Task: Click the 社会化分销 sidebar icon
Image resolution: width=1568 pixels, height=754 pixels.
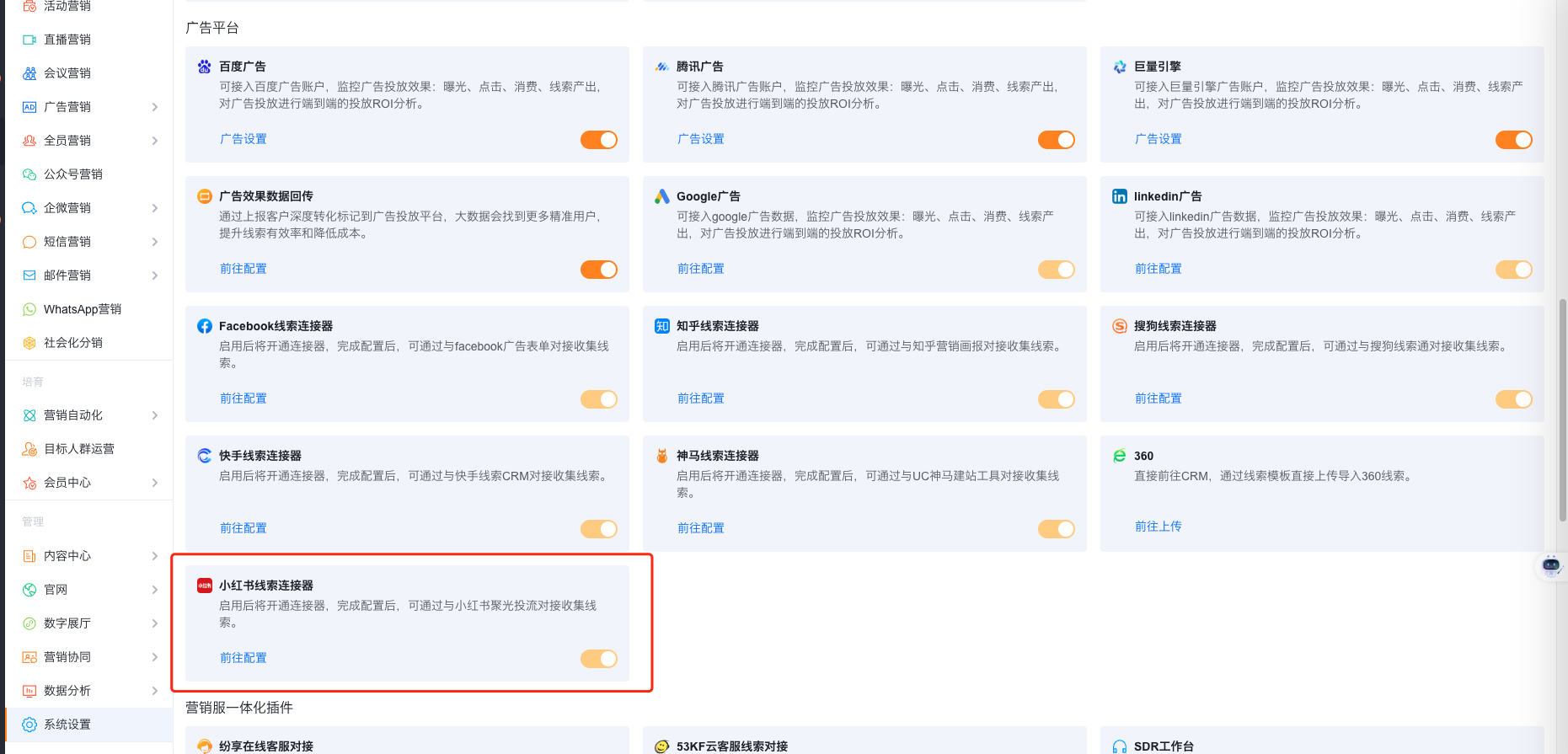Action: [29, 343]
